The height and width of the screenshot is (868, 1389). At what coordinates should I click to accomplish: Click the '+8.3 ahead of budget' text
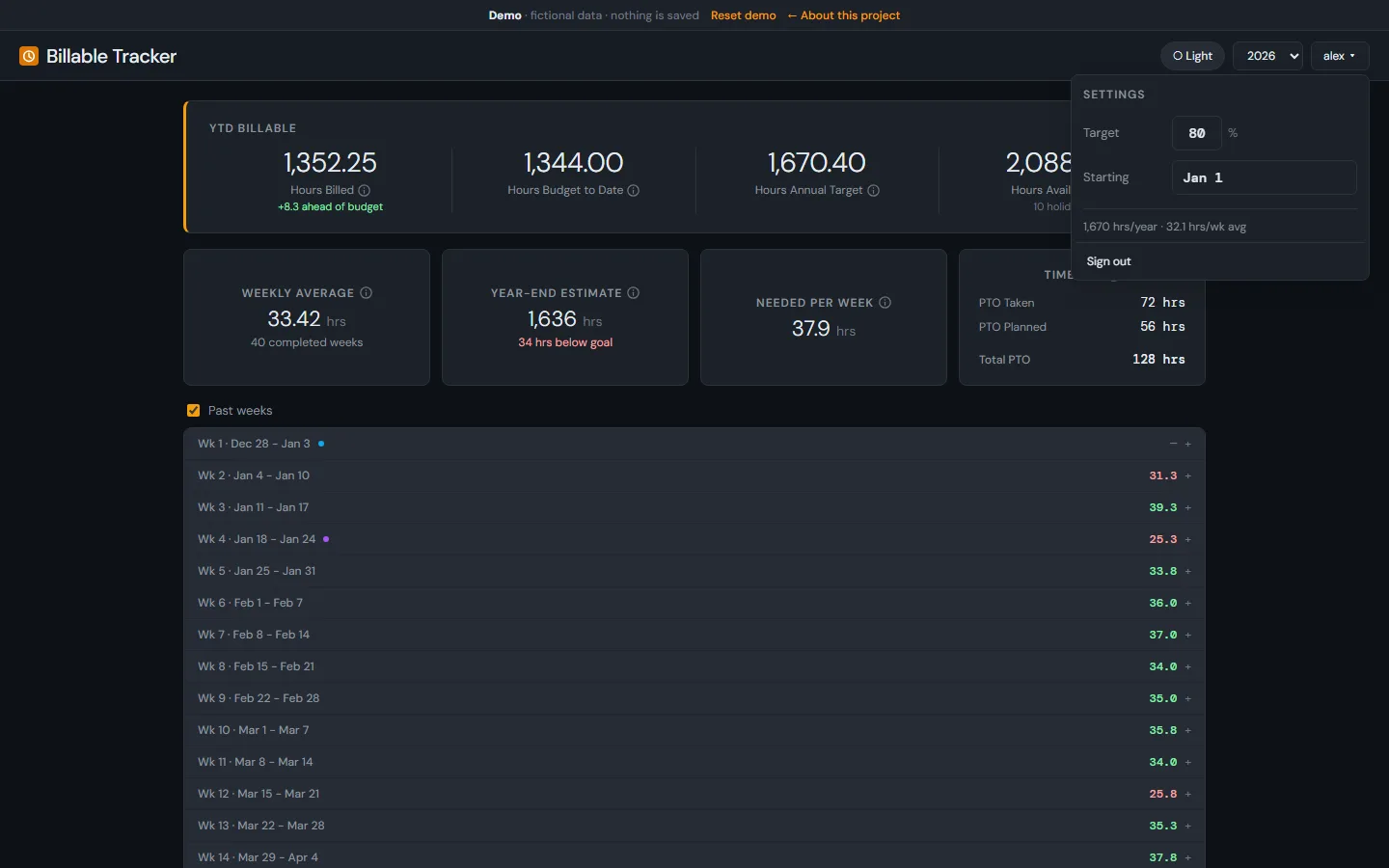click(330, 206)
